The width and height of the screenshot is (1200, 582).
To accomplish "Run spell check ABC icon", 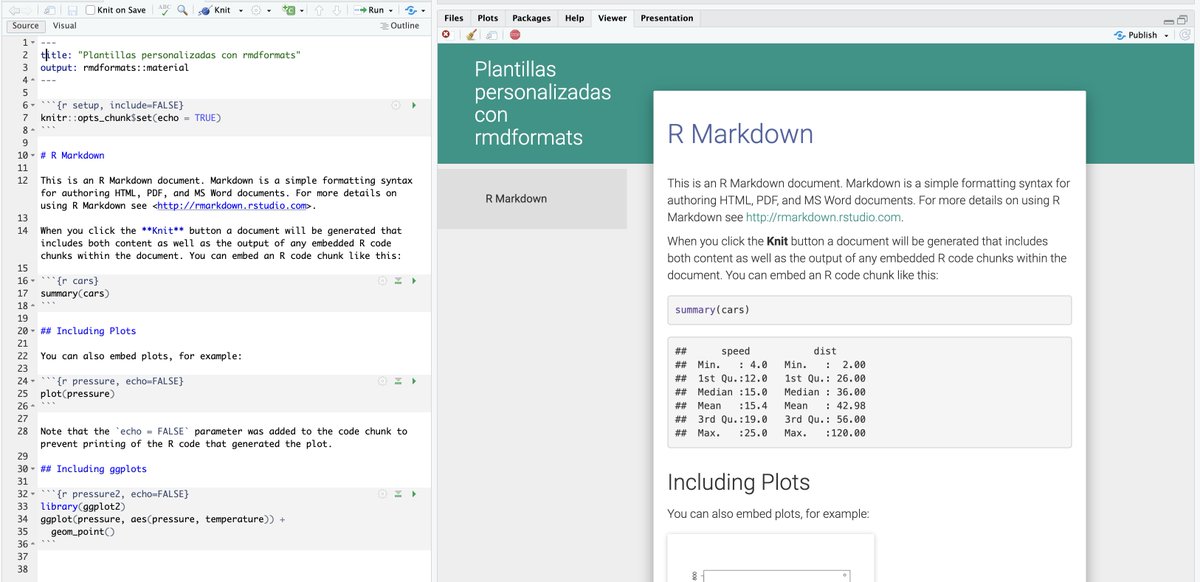I will (164, 10).
